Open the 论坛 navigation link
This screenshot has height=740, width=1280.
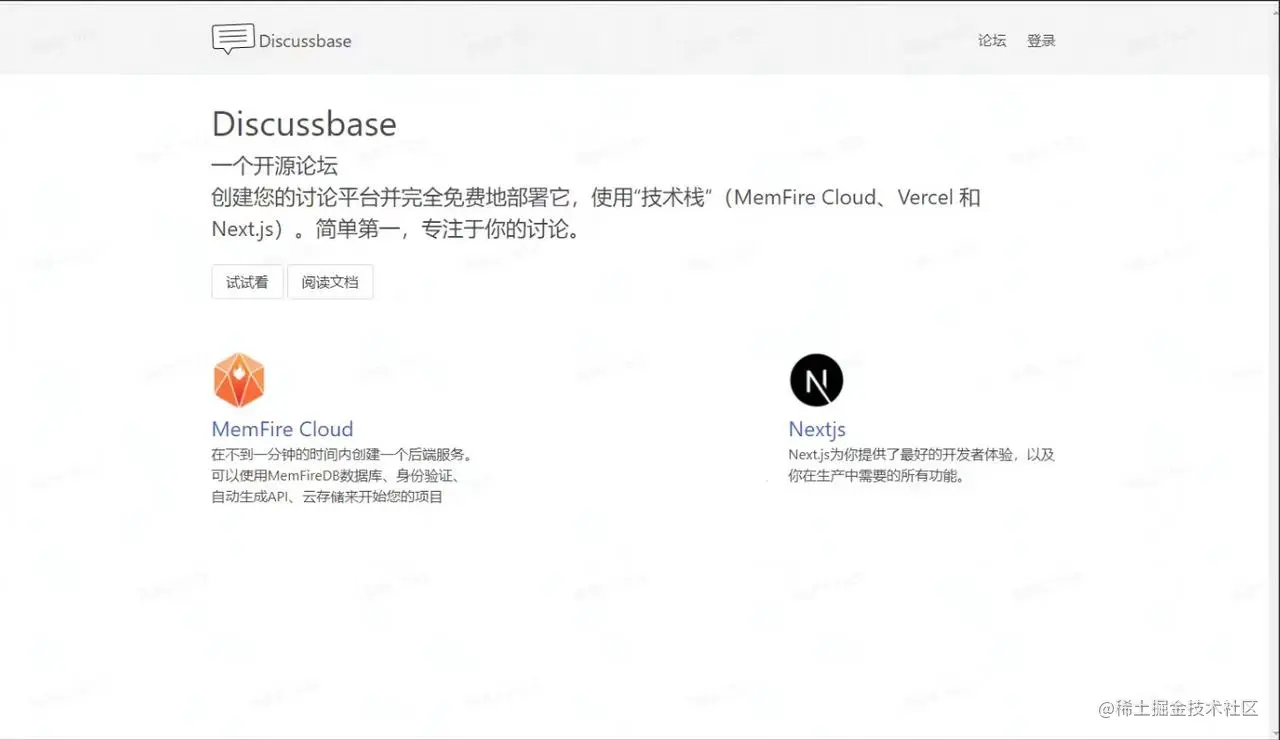[992, 40]
